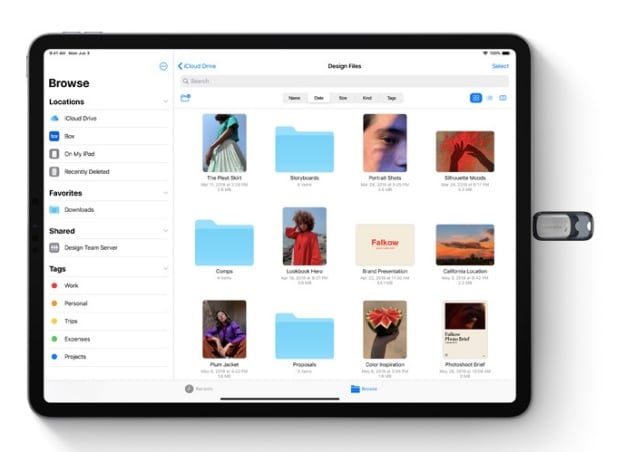Image resolution: width=625 pixels, height=452 pixels.
Task: Collapse the Favorites section
Action: 166,193
